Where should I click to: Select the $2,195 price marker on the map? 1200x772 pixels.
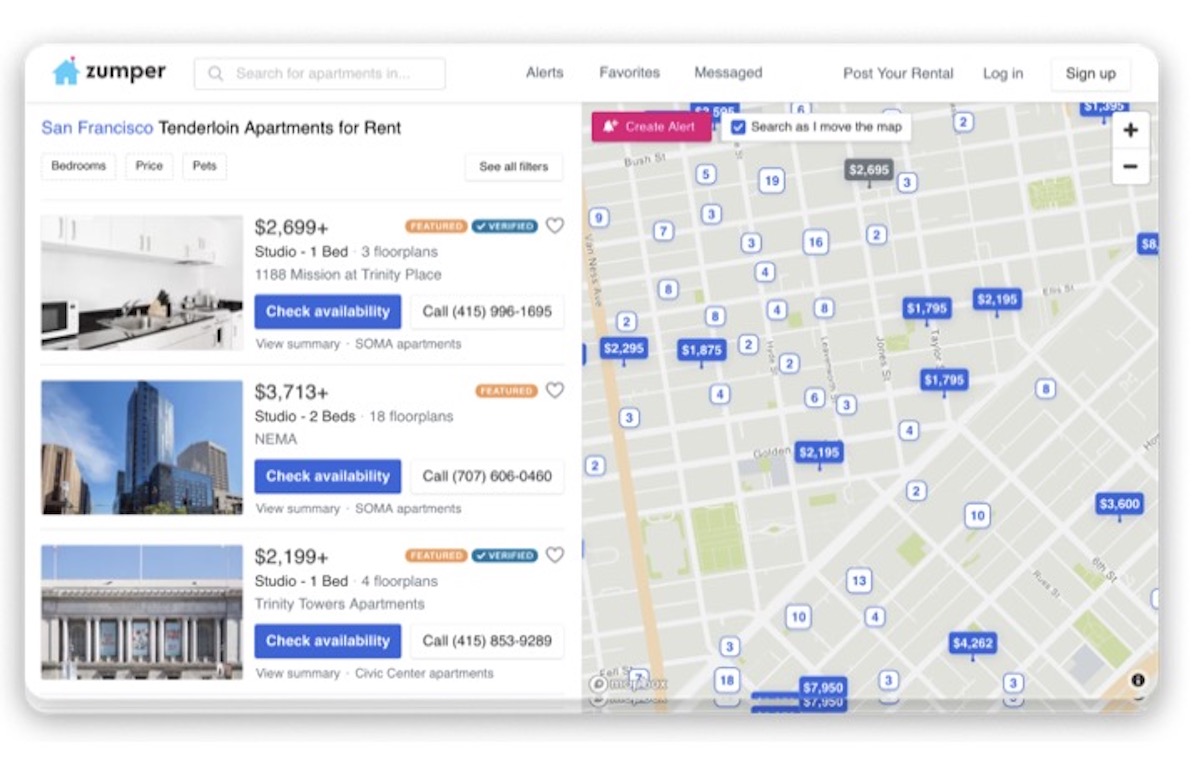997,298
